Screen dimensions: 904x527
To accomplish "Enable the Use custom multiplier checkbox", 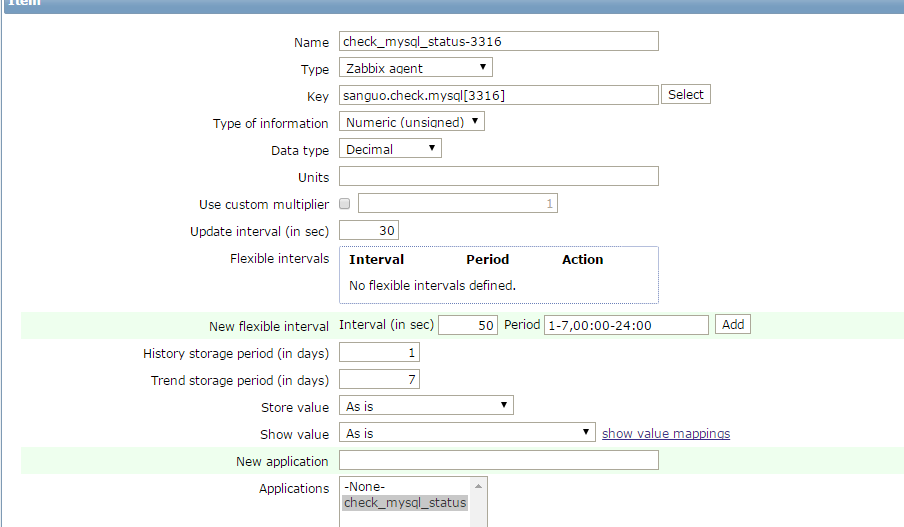I will (x=345, y=204).
